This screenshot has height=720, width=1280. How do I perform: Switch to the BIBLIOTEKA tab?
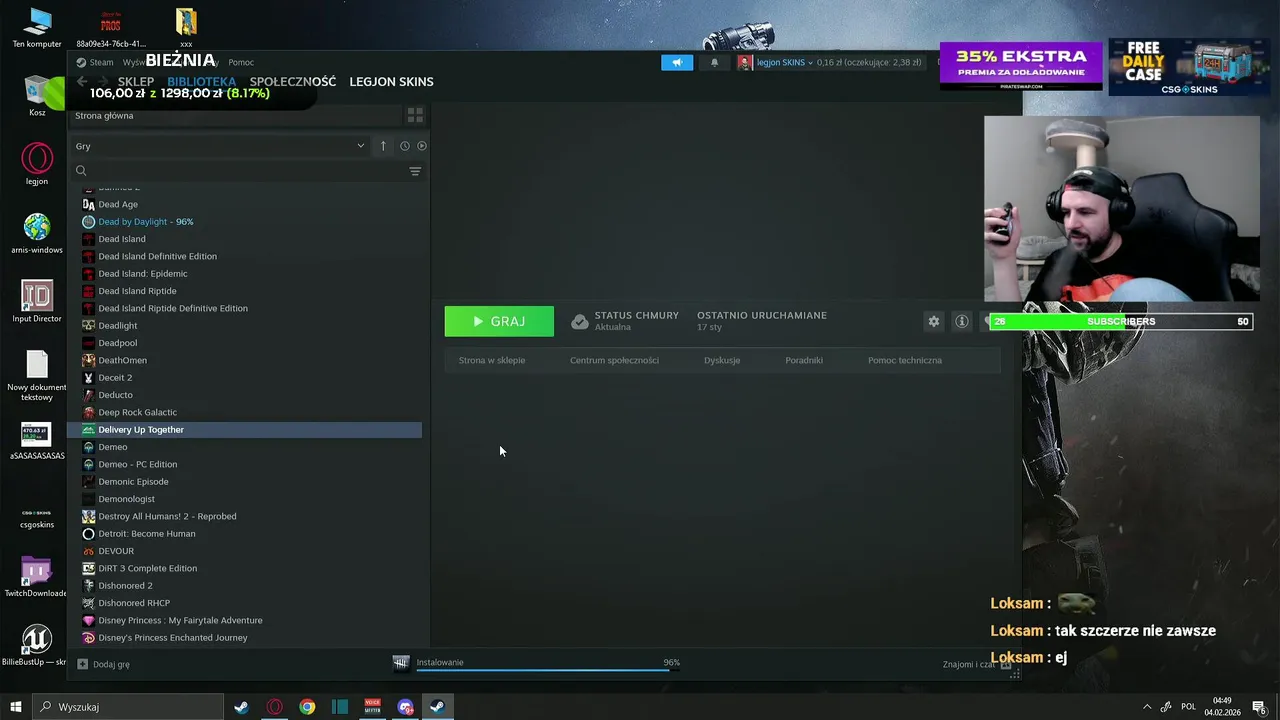click(202, 82)
